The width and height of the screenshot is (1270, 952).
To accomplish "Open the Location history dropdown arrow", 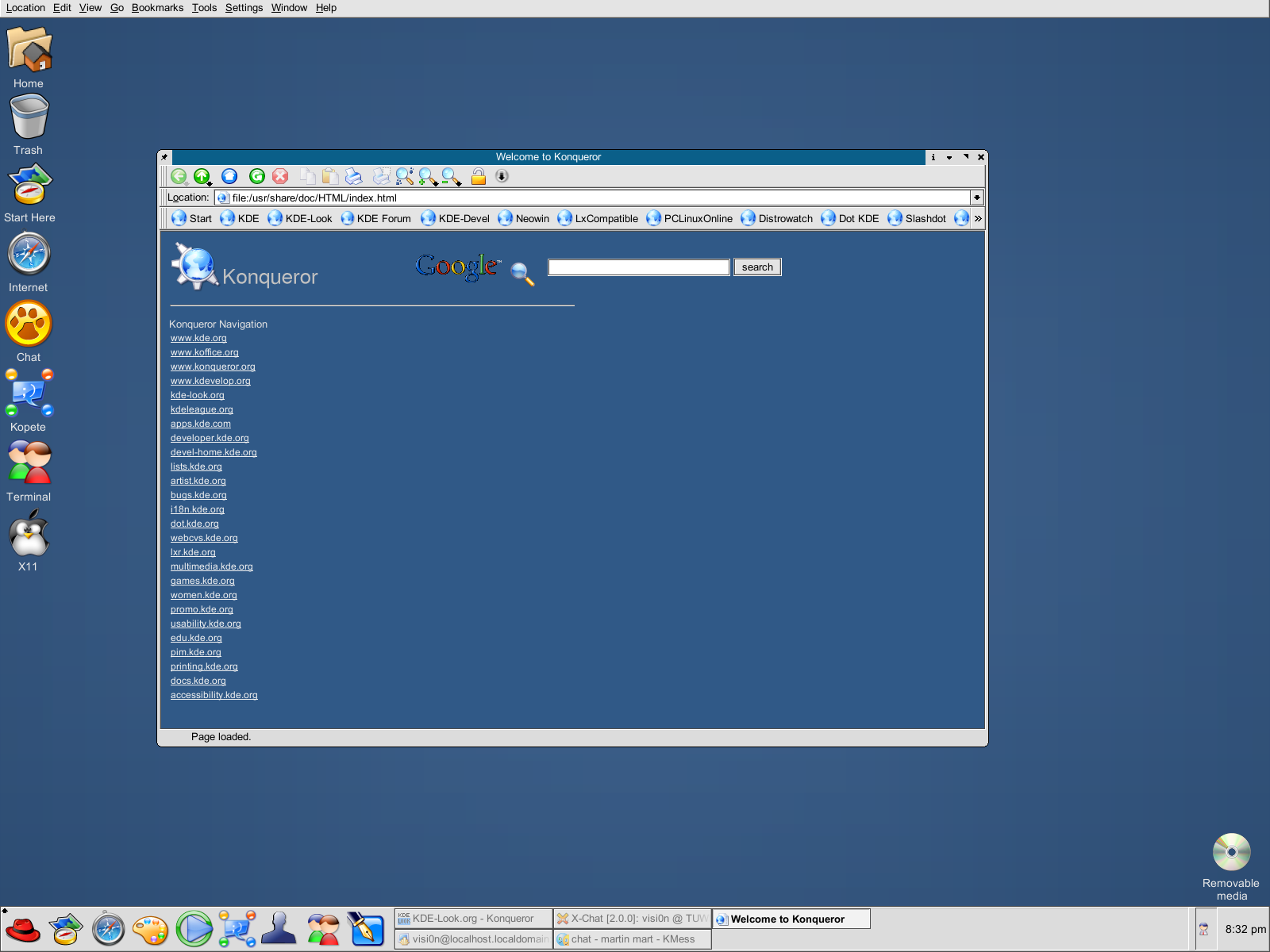I will [977, 198].
